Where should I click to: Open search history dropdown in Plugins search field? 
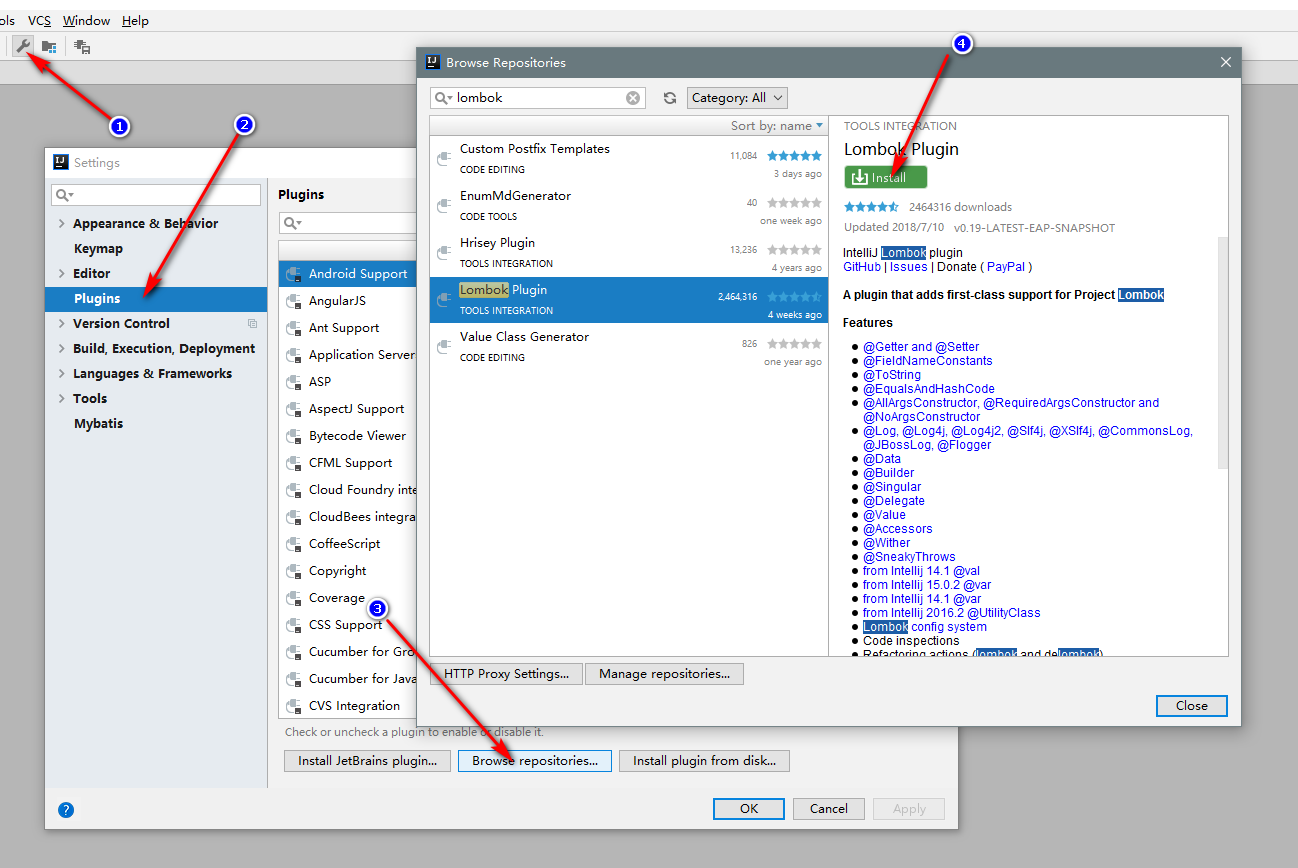click(293, 223)
